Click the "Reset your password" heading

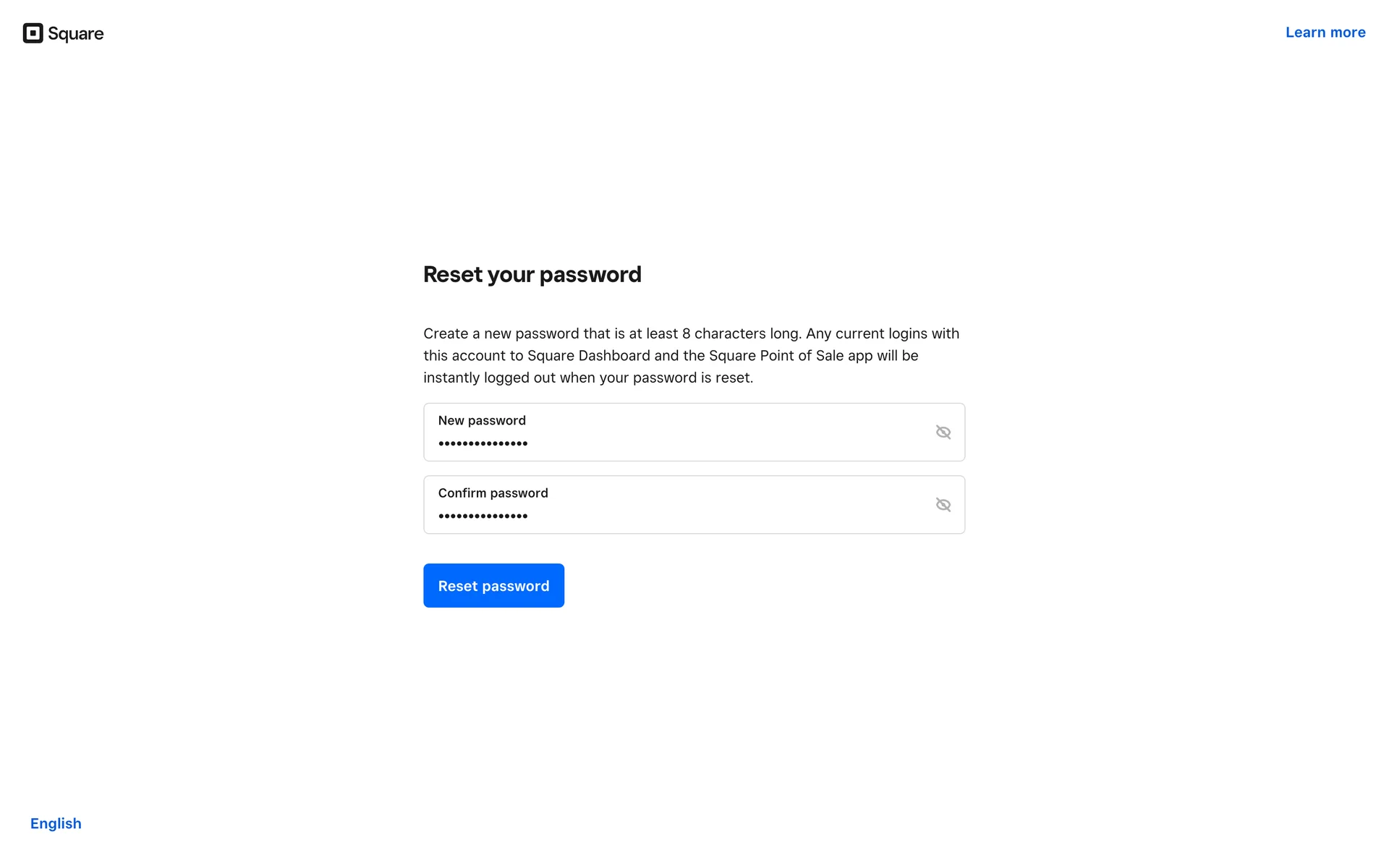(532, 274)
